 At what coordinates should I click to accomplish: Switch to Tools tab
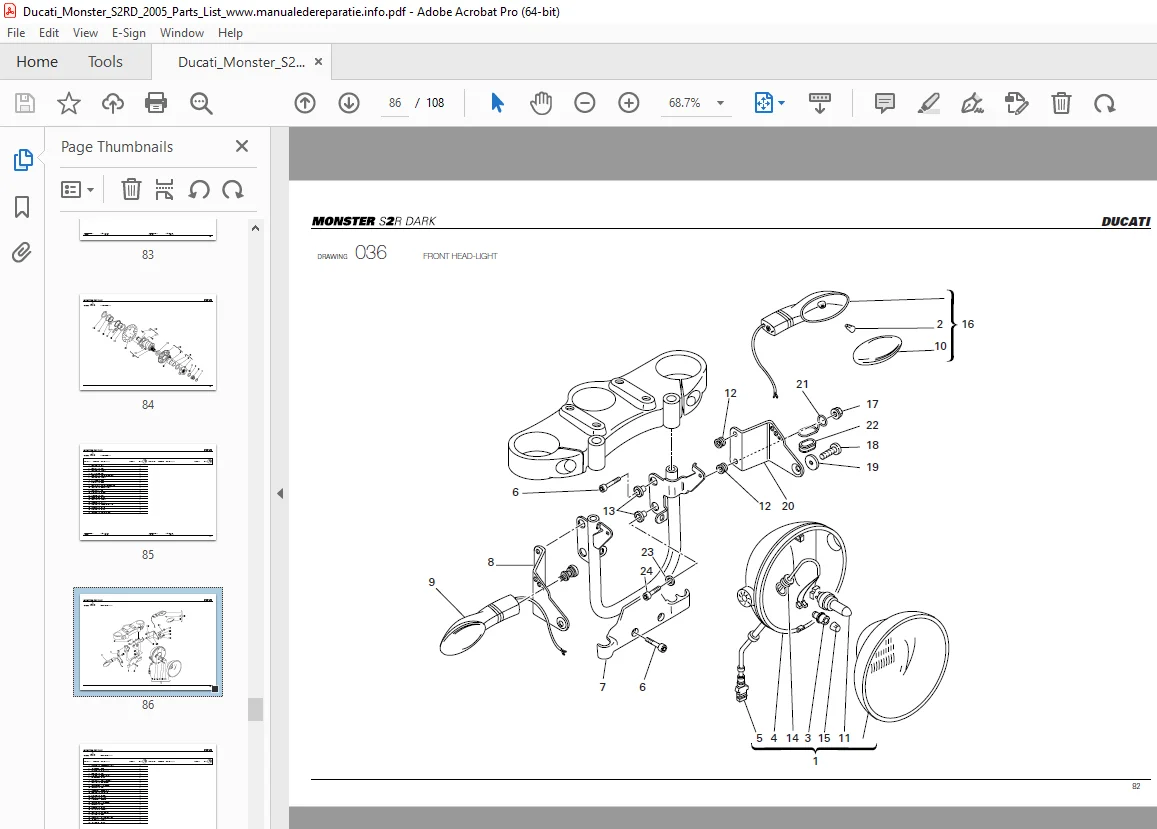(x=105, y=62)
